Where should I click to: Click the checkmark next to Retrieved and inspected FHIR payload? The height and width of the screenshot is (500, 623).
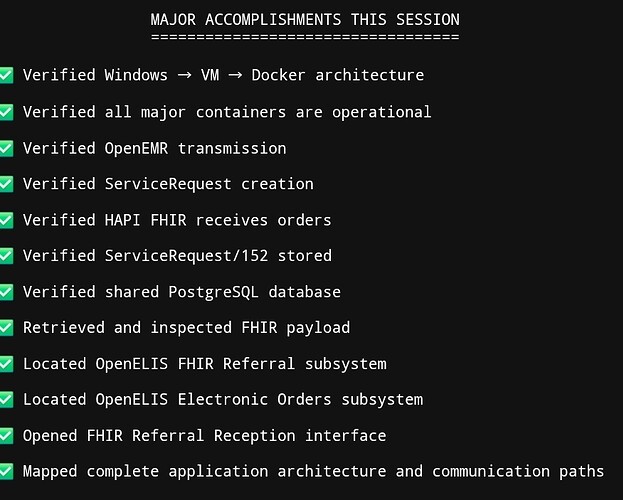[6, 328]
